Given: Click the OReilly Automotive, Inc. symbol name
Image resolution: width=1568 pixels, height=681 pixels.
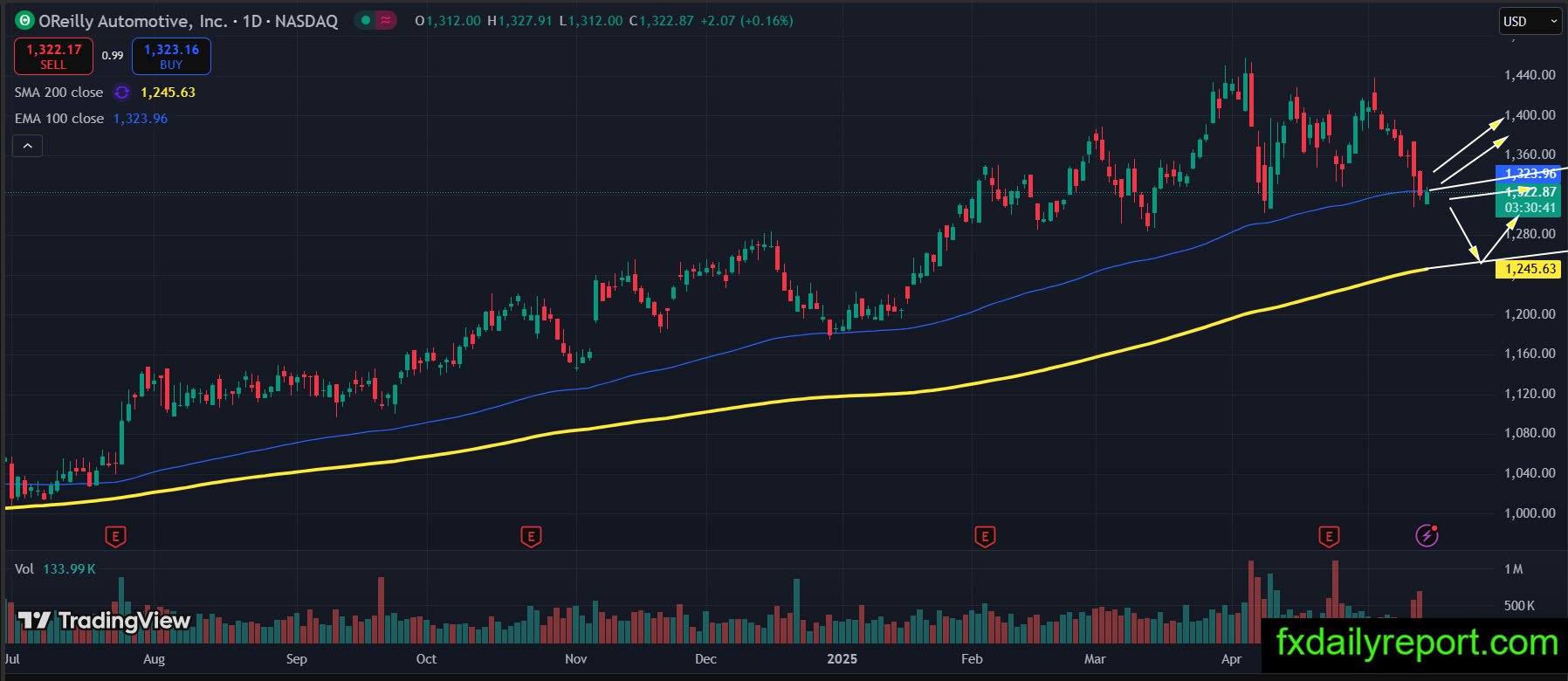Looking at the screenshot, I should (133, 21).
